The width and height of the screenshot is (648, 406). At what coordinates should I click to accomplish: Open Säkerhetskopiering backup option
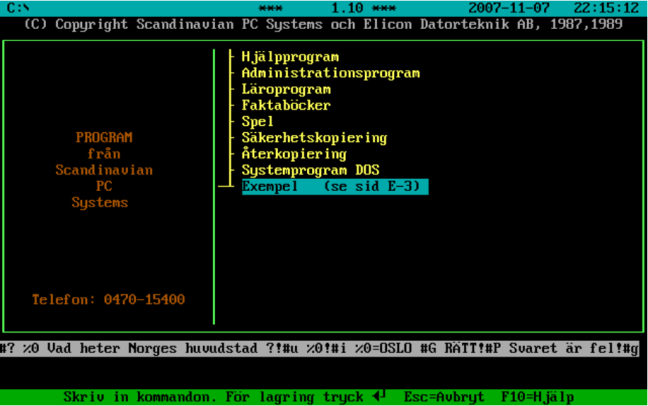tap(314, 137)
